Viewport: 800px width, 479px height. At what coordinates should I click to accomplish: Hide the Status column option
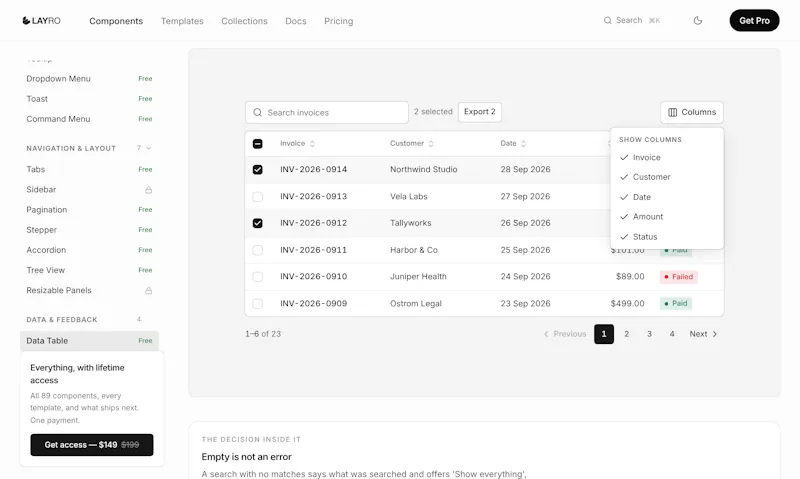pyautogui.click(x=667, y=237)
